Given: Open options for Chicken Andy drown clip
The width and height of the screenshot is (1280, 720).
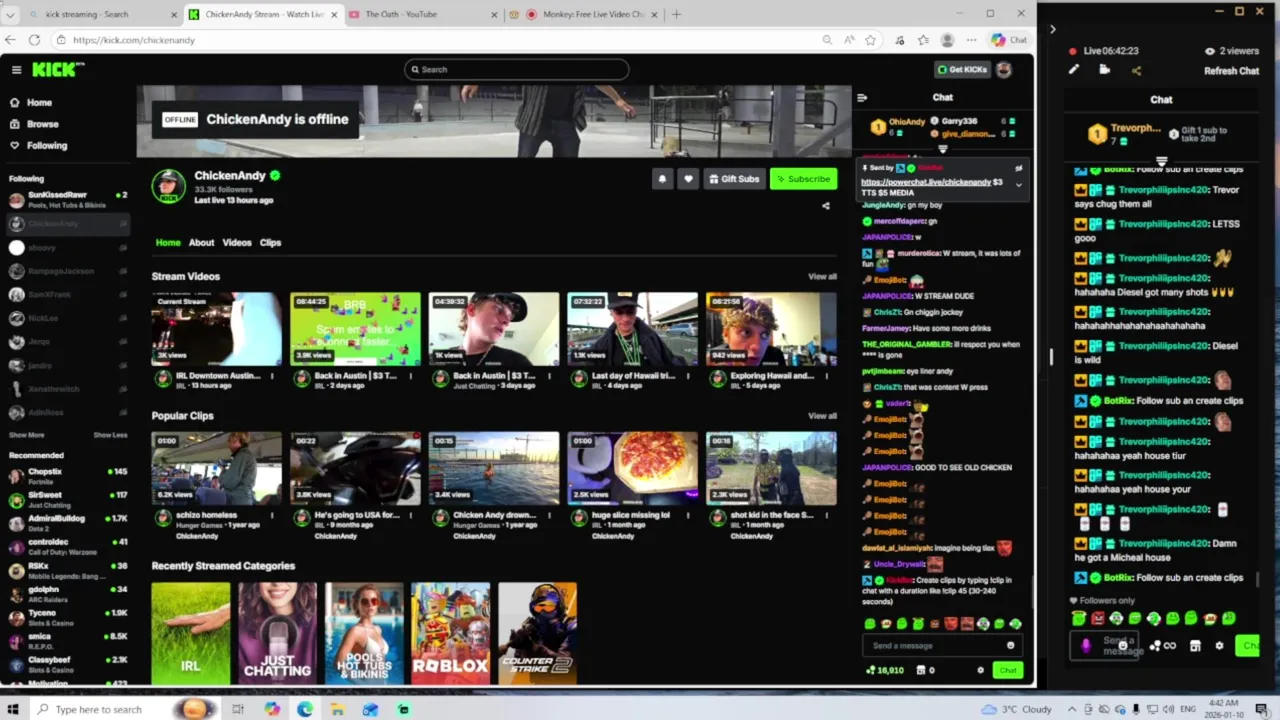Looking at the screenshot, I should 549,516.
